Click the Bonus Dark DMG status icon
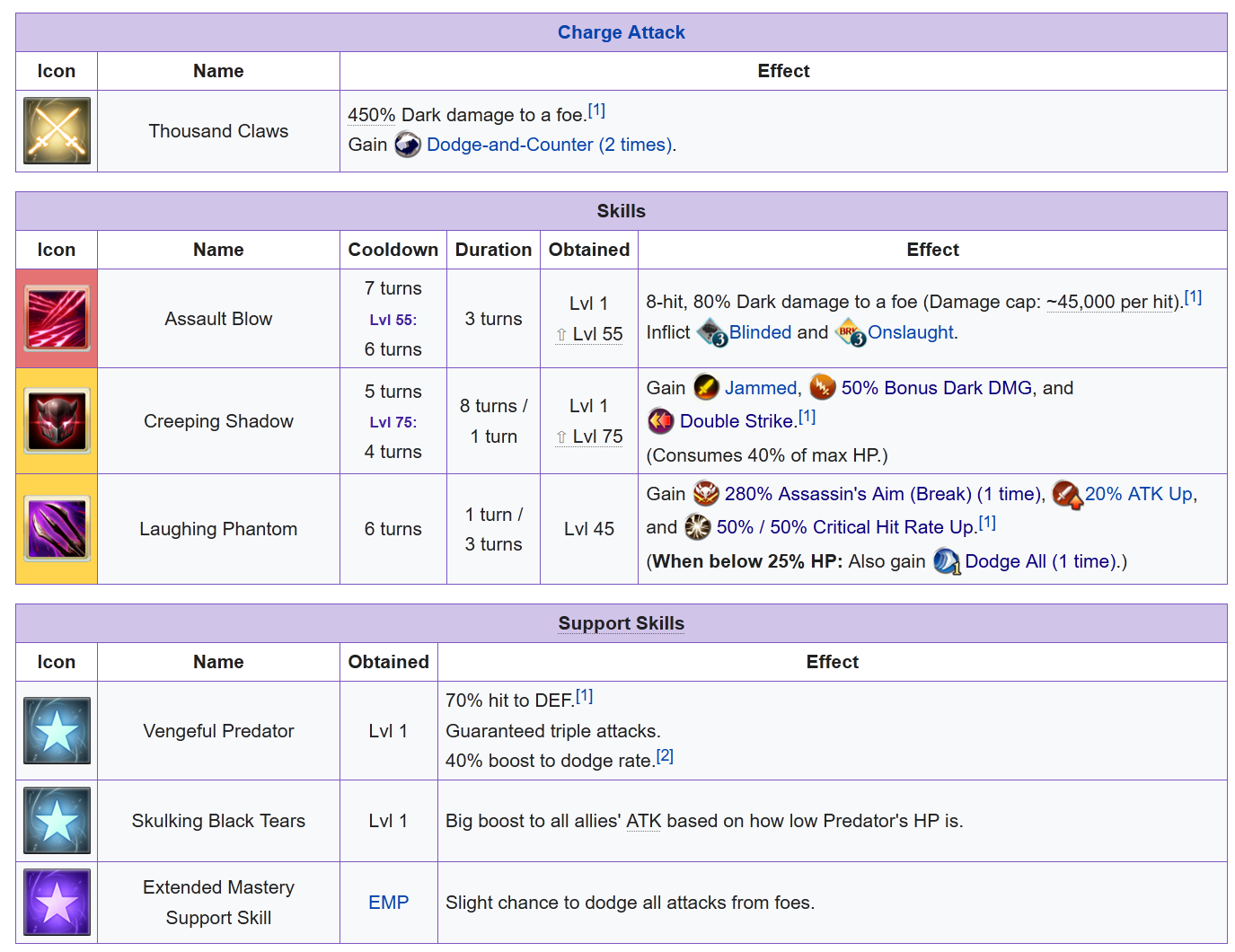The image size is (1235, 952). pyautogui.click(x=823, y=388)
